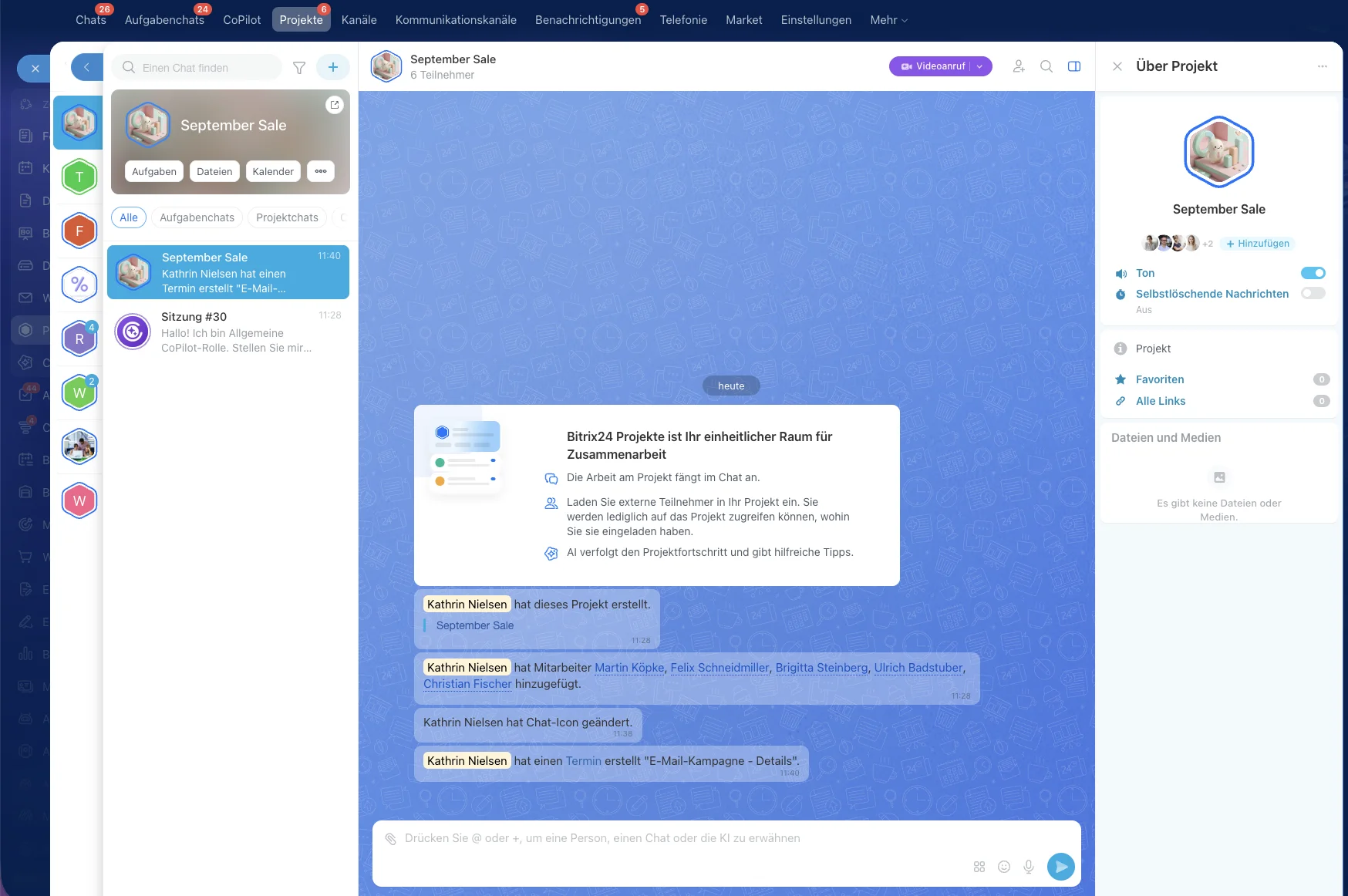Click the Einen Chat finden search field
Viewport: 1348px width, 896px height.
197,67
